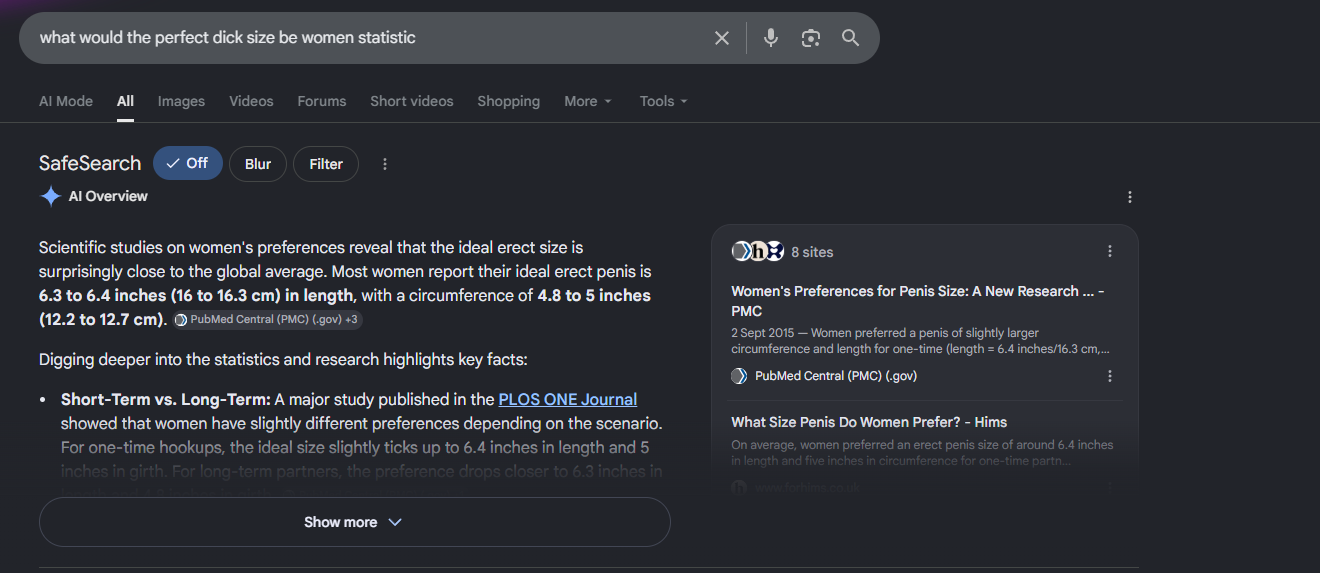Switch to the Images tab
1320x573 pixels.
point(181,101)
